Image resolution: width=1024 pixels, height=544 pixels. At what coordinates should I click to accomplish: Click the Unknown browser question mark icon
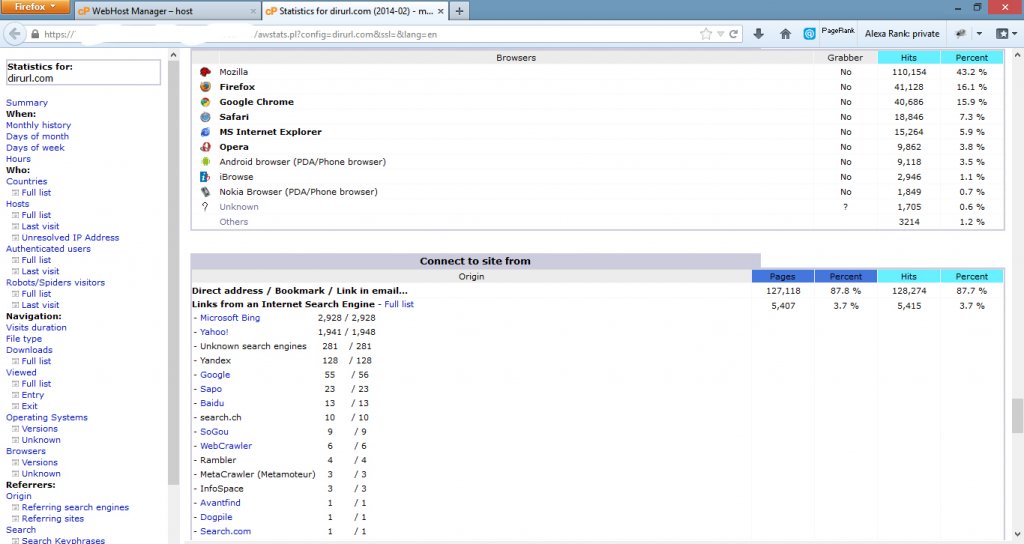pyautogui.click(x=205, y=207)
